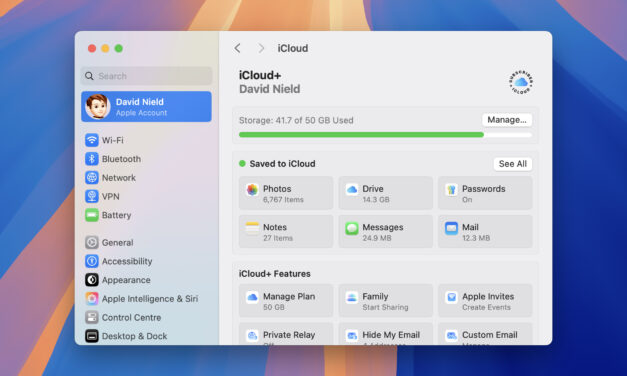The height and width of the screenshot is (376, 627).
Task: Click the iCloud subscriber badge
Action: click(521, 82)
